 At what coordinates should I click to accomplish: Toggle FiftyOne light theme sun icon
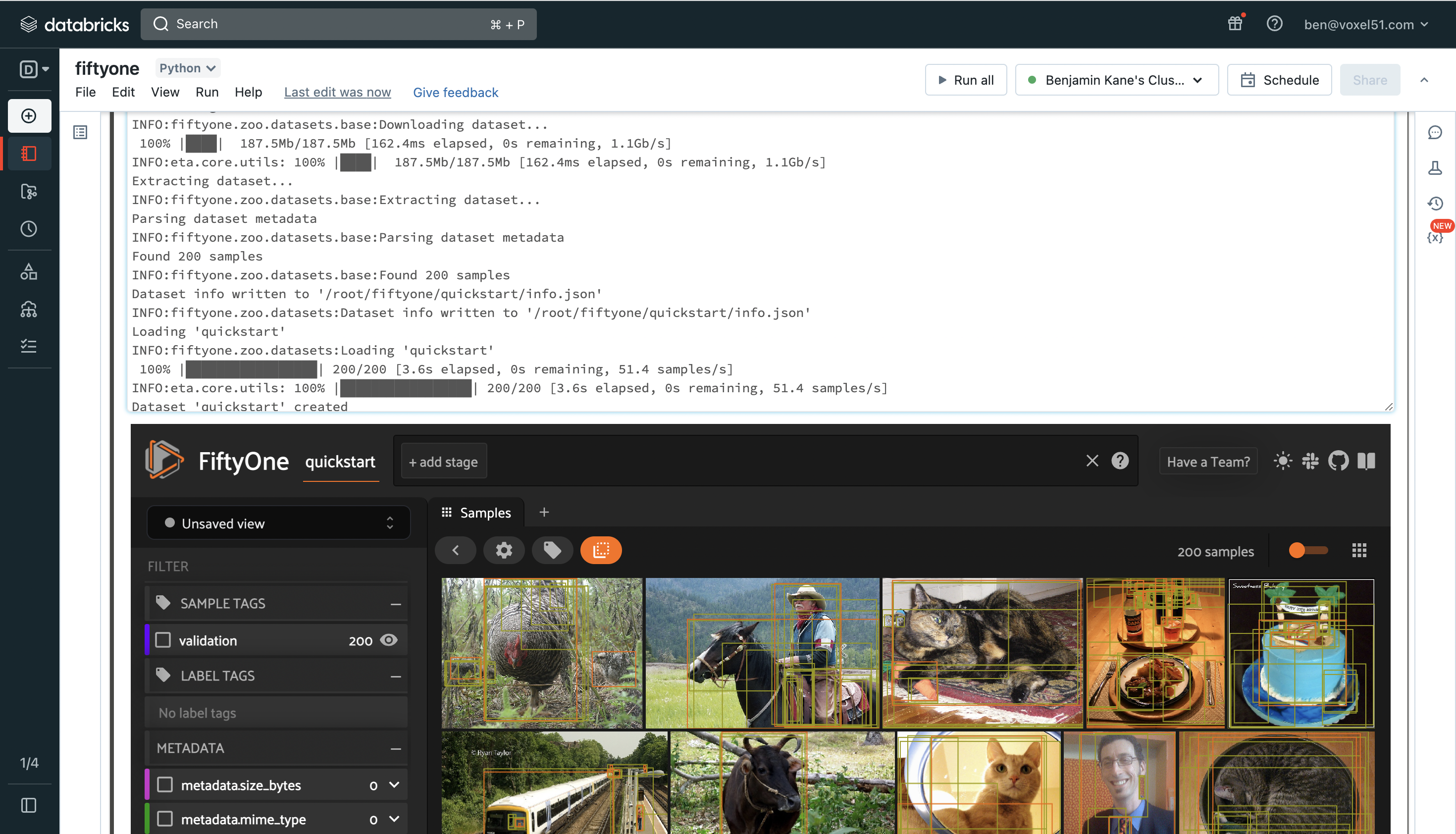(x=1283, y=461)
